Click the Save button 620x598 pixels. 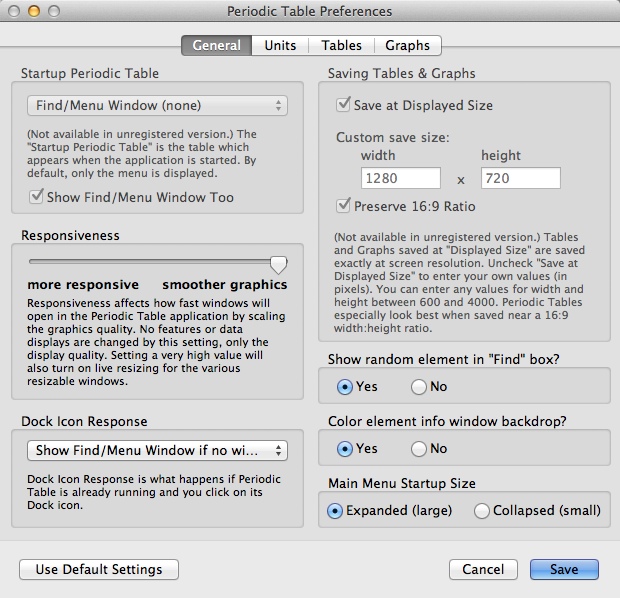coord(563,569)
